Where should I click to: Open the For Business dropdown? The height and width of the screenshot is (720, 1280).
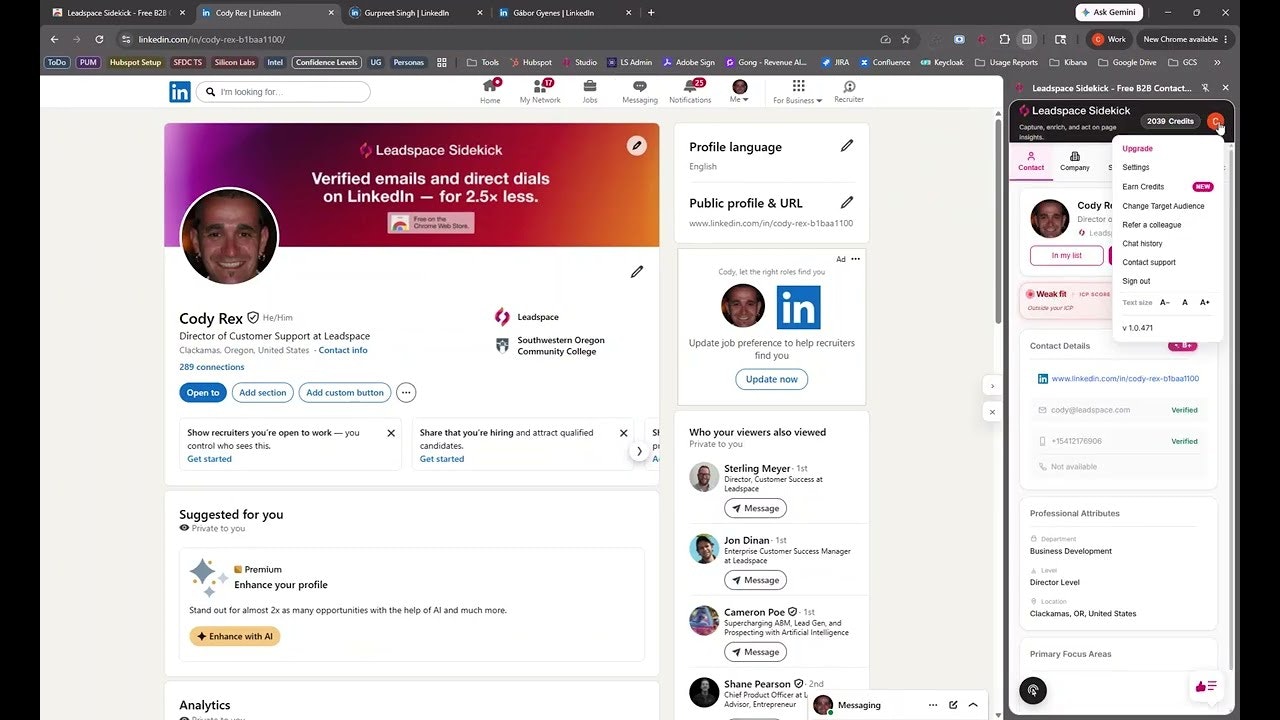coord(798,91)
